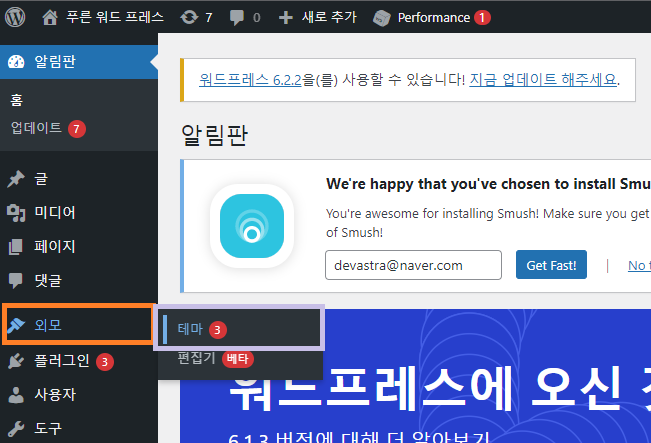651x443 pixels.
Task: Select 알림판 in the sidebar
Action: pos(79,62)
